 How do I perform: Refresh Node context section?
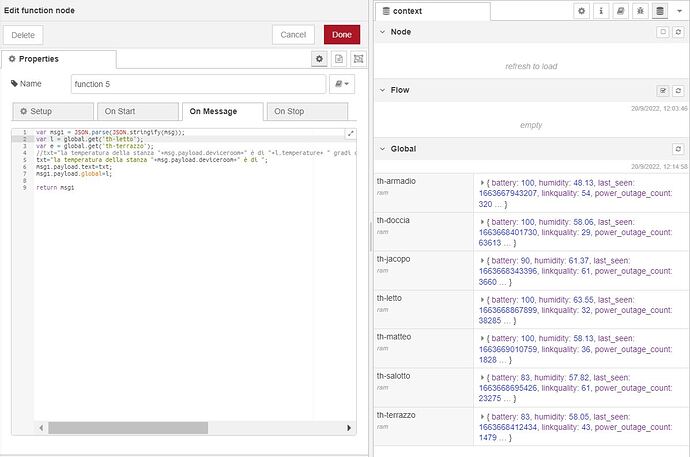click(x=678, y=32)
